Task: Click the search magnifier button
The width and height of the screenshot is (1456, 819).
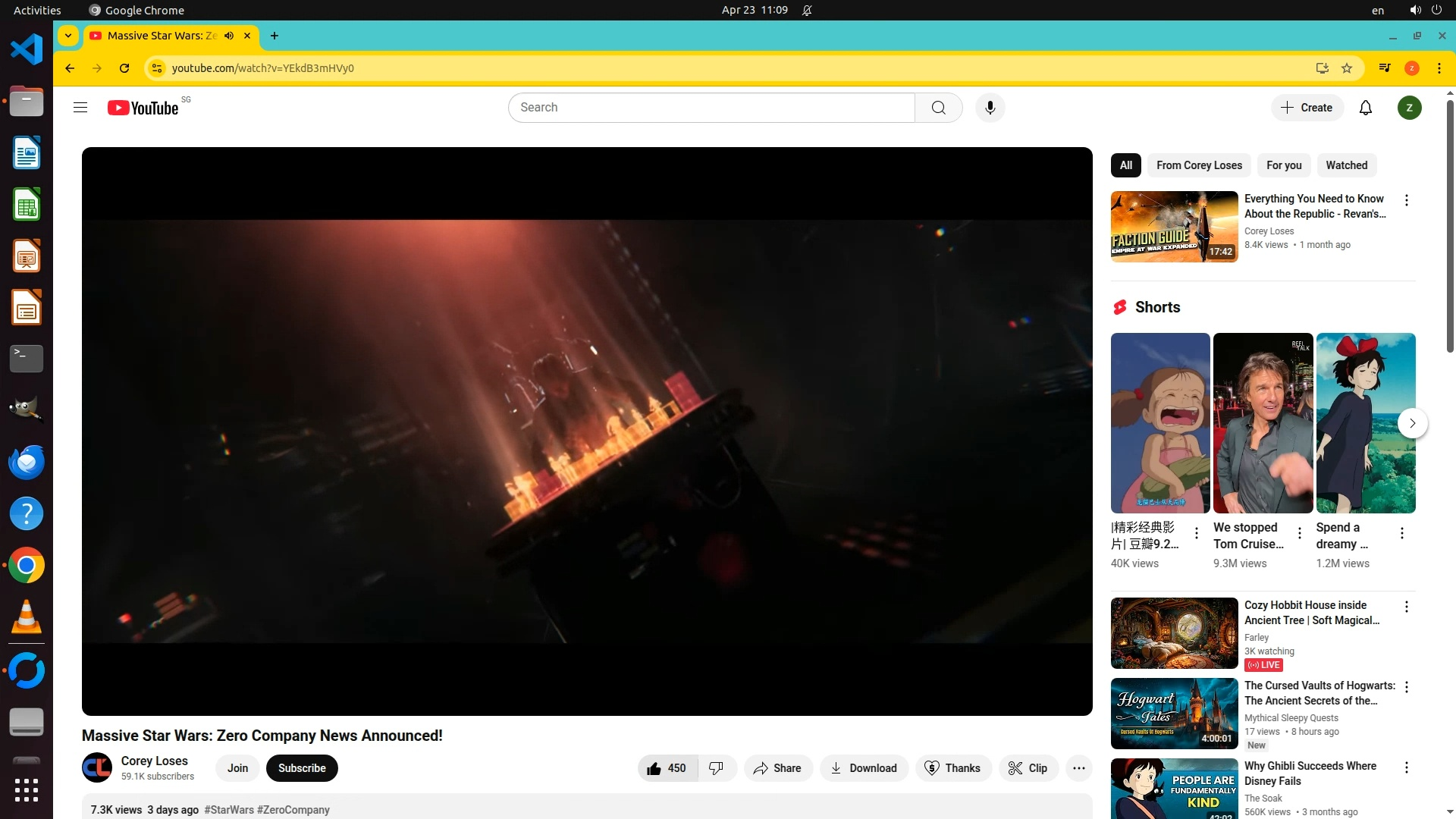Action: tap(938, 108)
